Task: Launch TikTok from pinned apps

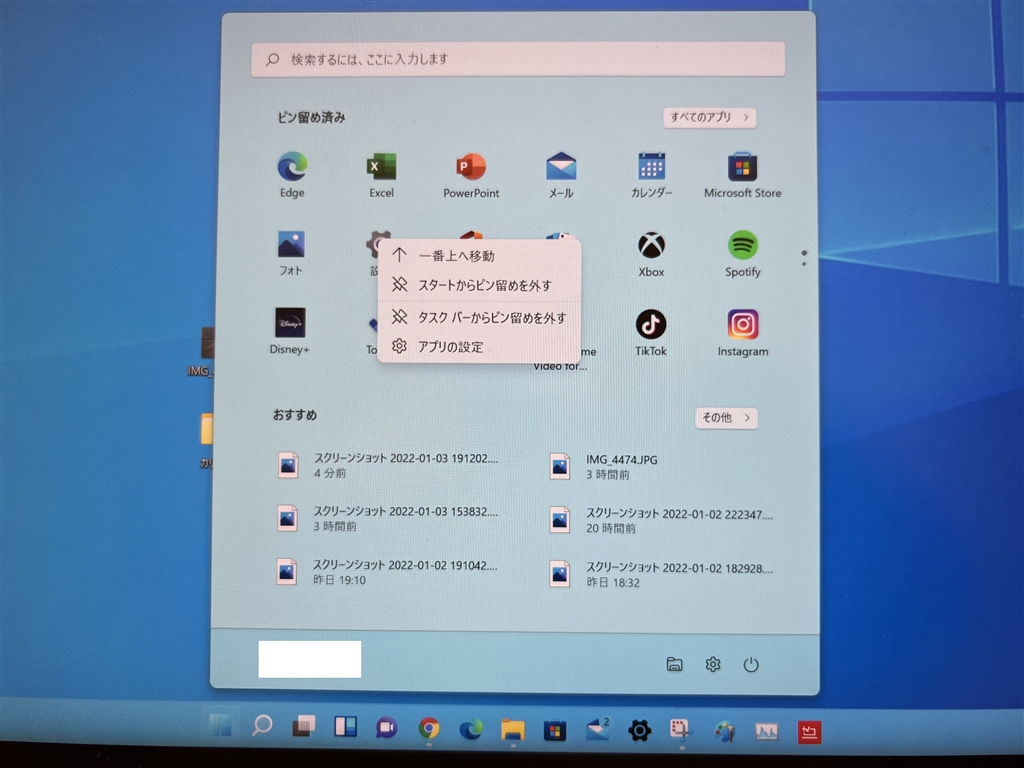Action: point(651,332)
